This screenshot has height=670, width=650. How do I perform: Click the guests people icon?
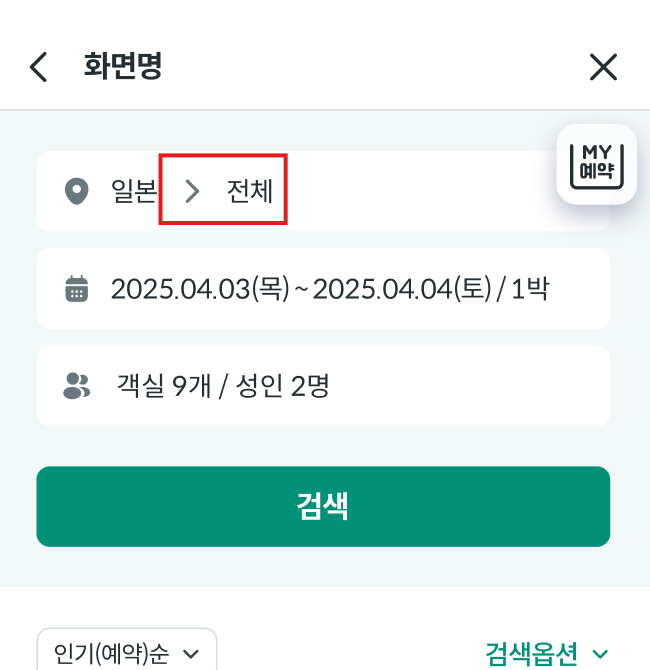point(76,386)
